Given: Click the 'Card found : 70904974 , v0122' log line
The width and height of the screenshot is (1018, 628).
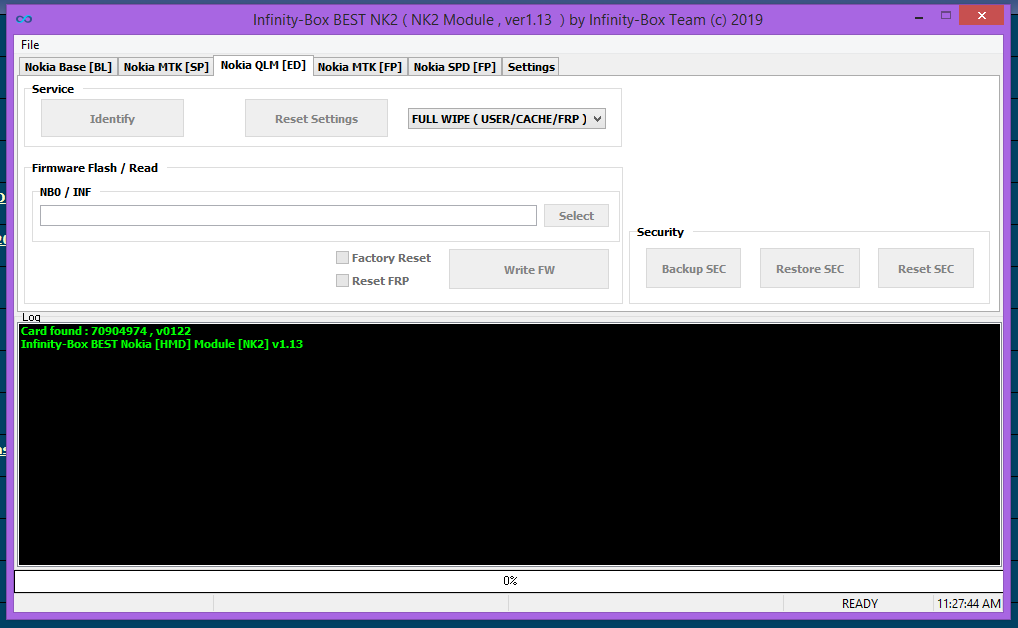Looking at the screenshot, I should 106,331.
